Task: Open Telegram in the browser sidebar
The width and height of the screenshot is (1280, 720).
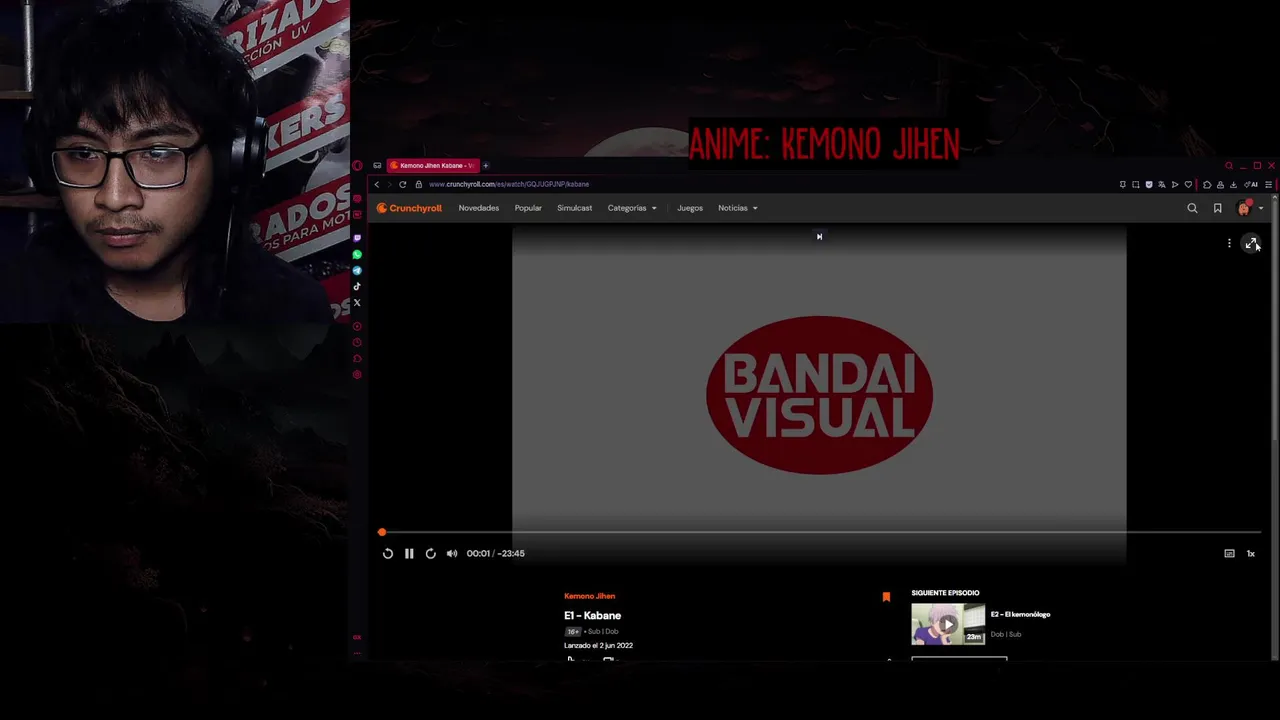Action: pyautogui.click(x=357, y=271)
